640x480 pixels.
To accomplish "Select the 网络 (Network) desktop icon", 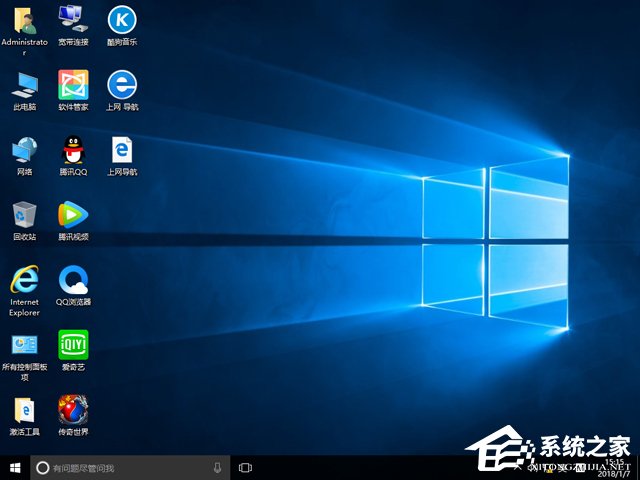I will point(24,150).
